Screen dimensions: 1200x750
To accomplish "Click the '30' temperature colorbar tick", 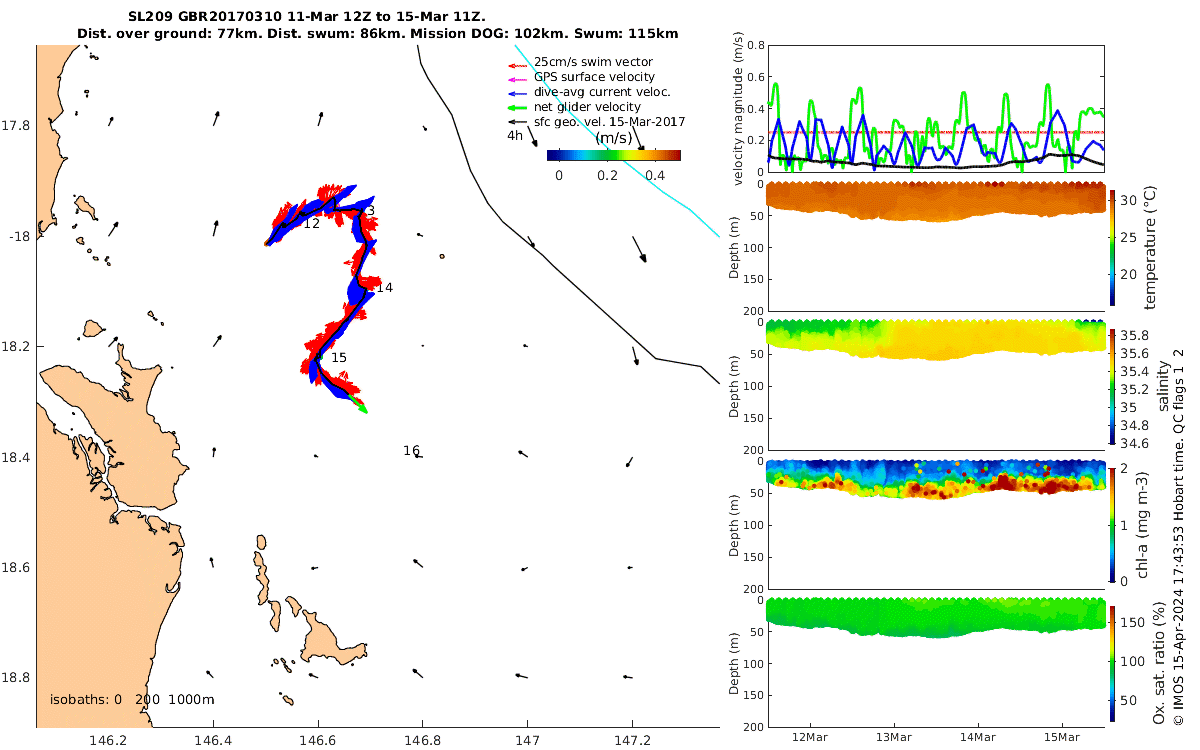I will click(1131, 201).
